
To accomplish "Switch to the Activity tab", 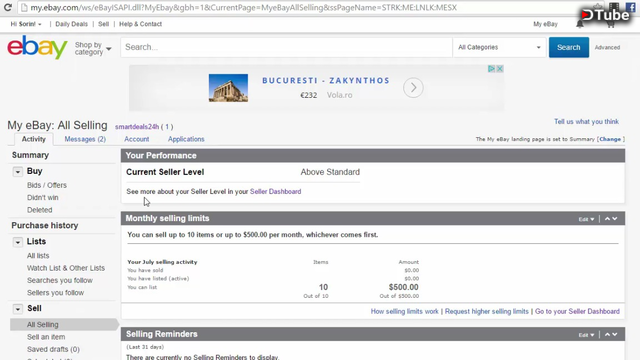I will click(33, 139).
